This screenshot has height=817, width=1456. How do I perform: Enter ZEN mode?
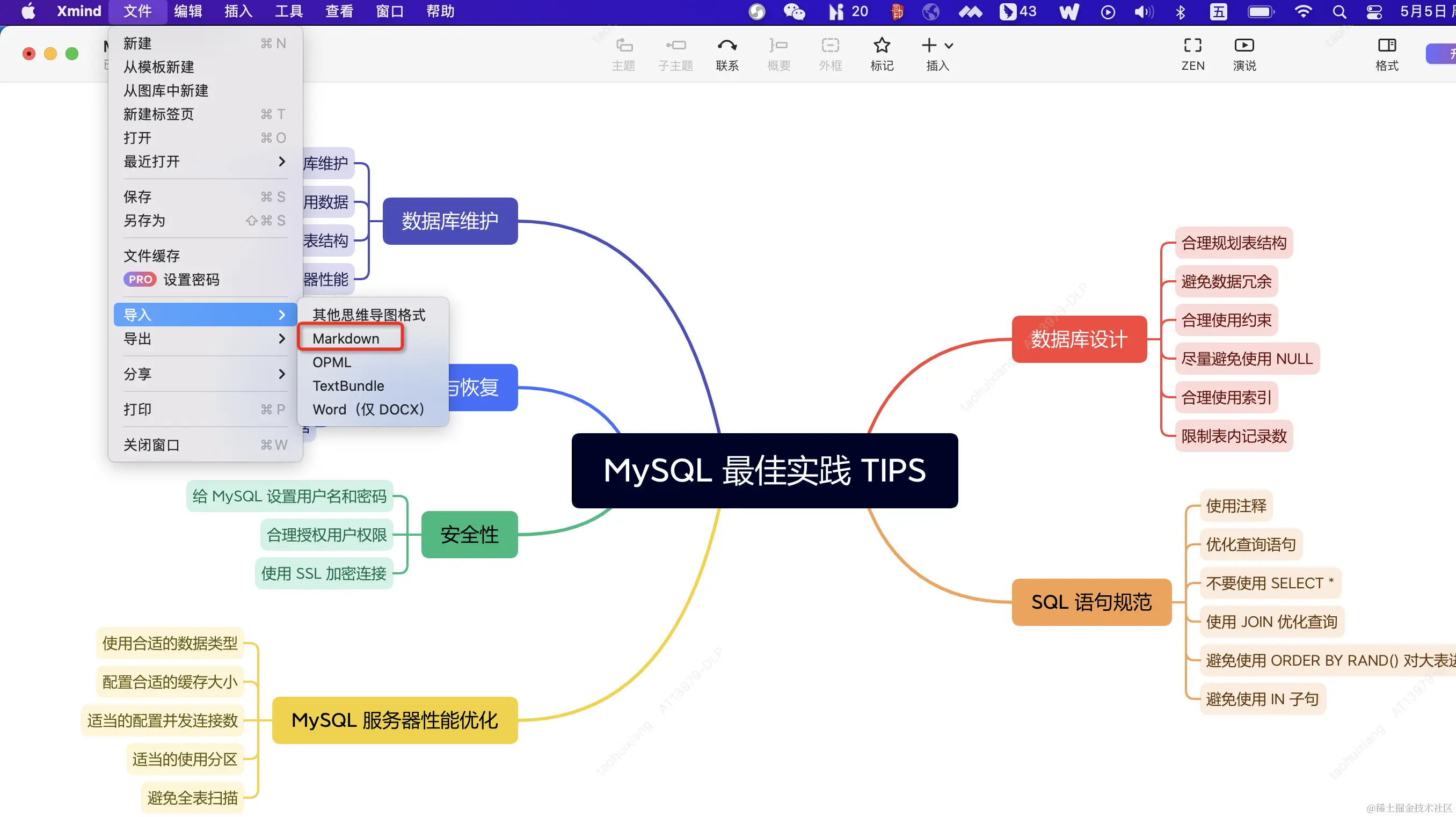point(1192,54)
